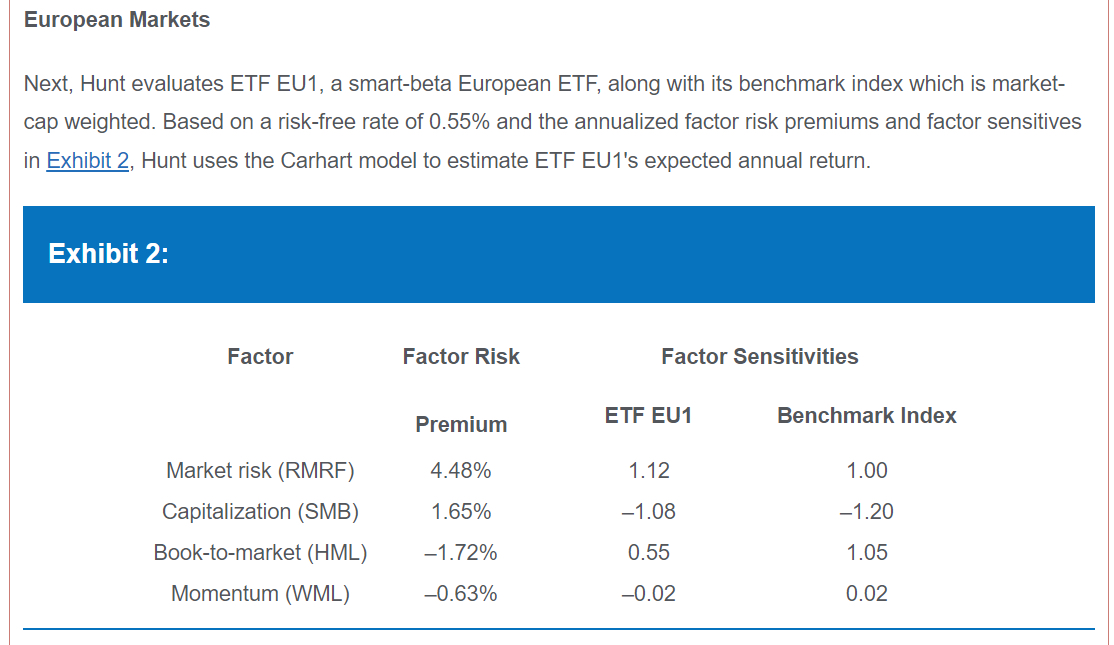Select the Capitalization (SMB) row label

[260, 512]
